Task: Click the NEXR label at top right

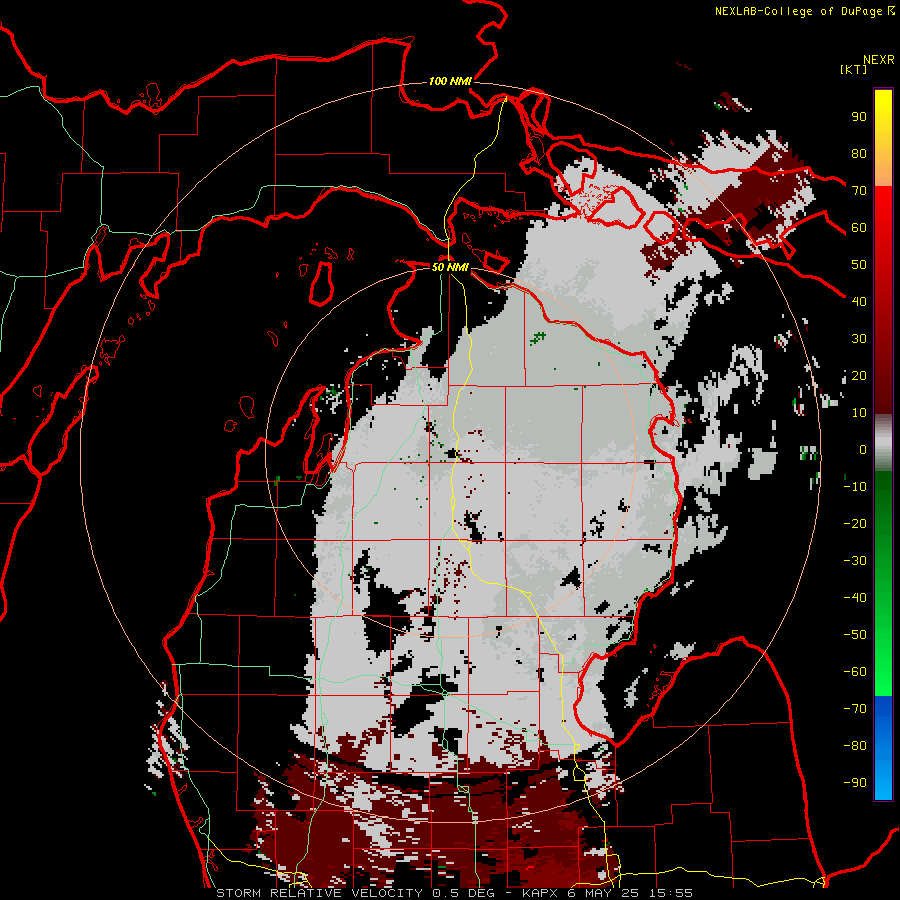Action: click(x=879, y=60)
